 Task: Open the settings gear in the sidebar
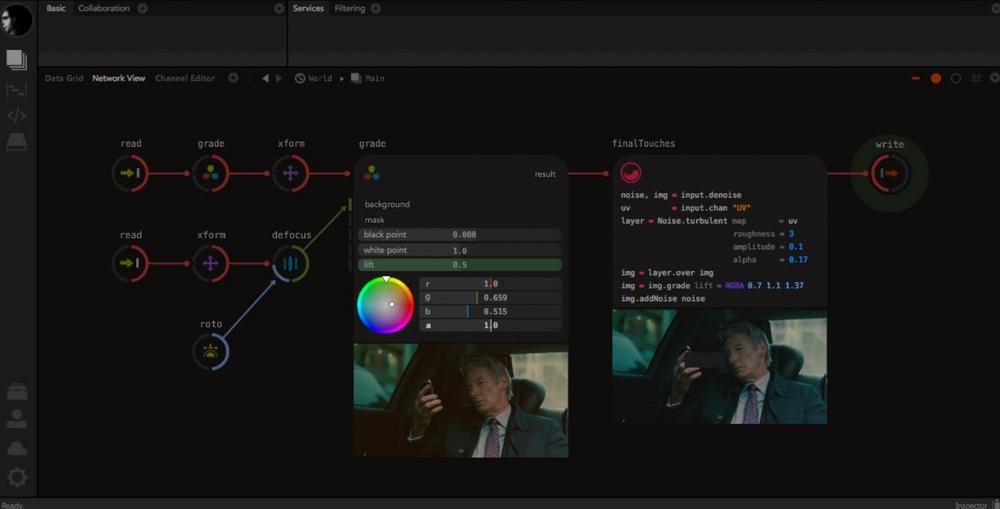coord(17,477)
